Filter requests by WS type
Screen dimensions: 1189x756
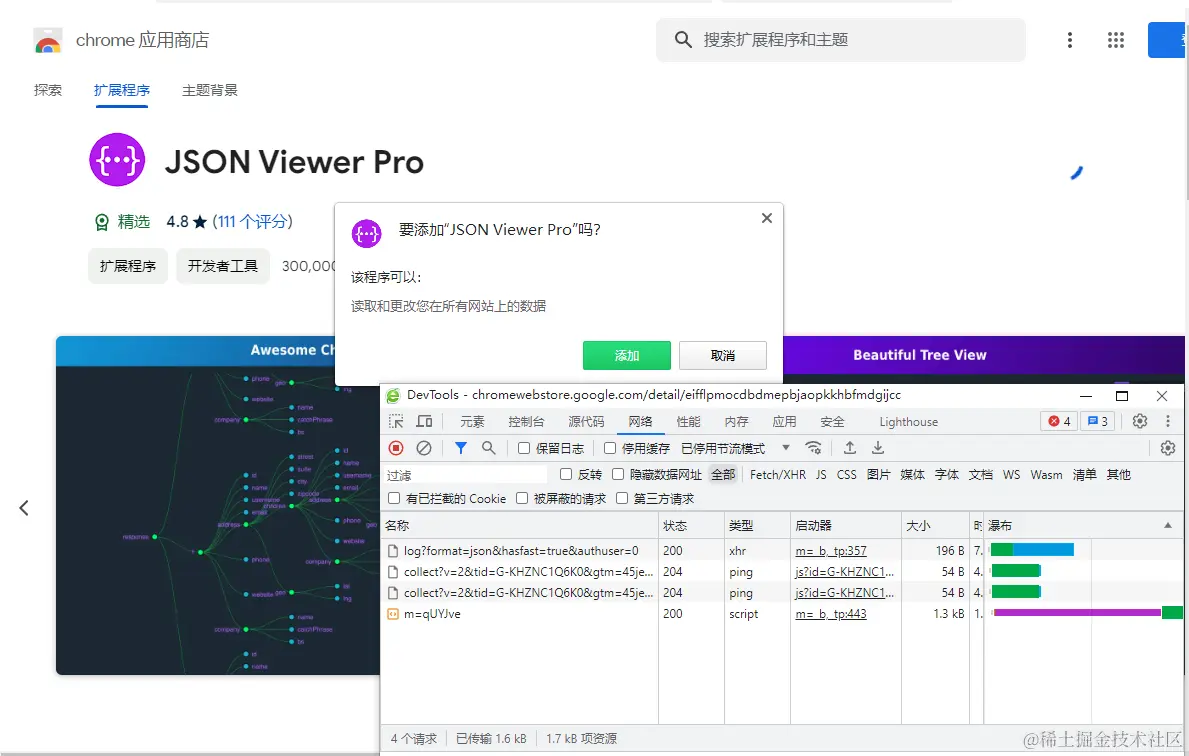click(1012, 475)
